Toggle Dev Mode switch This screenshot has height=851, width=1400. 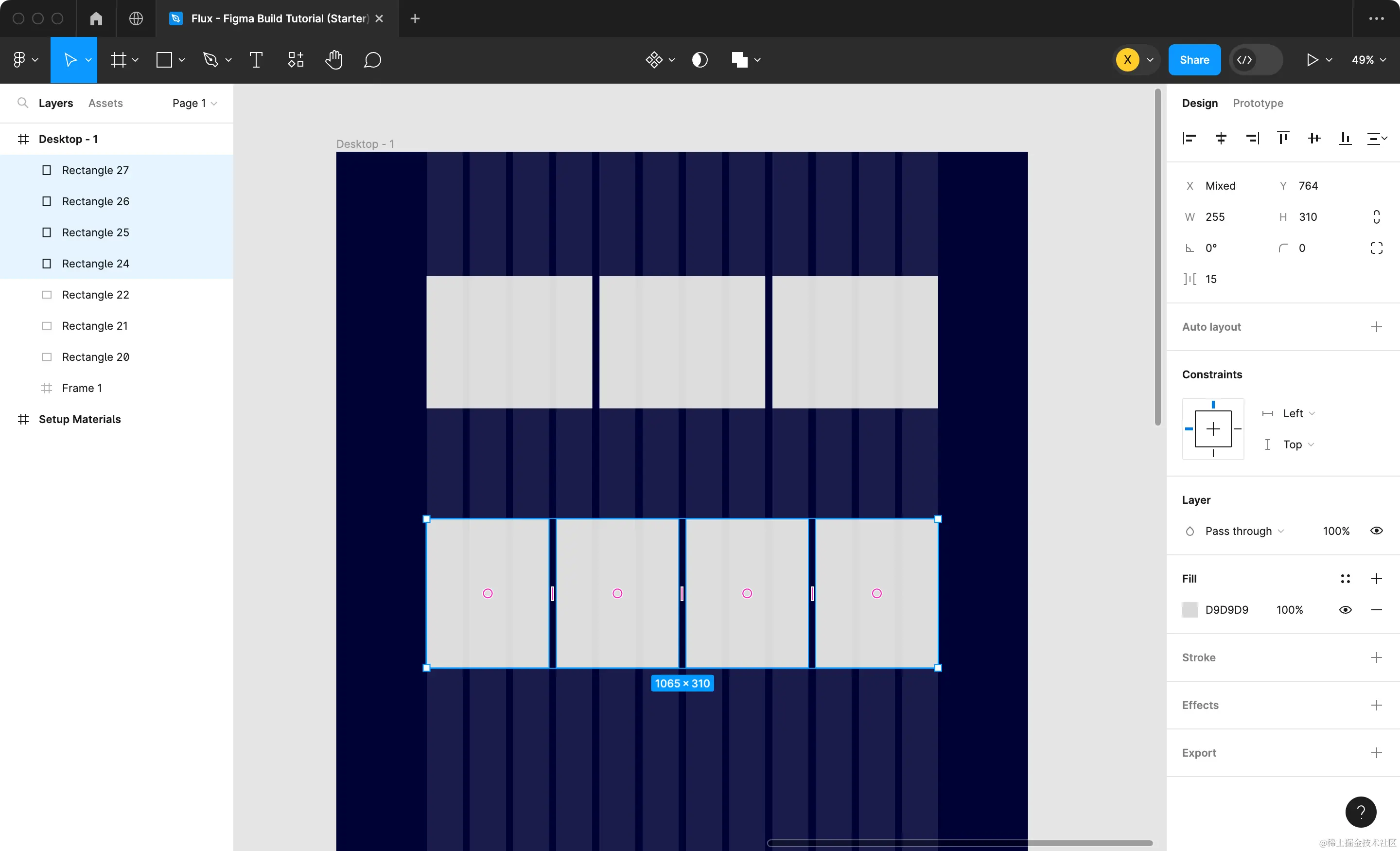pyautogui.click(x=1256, y=60)
